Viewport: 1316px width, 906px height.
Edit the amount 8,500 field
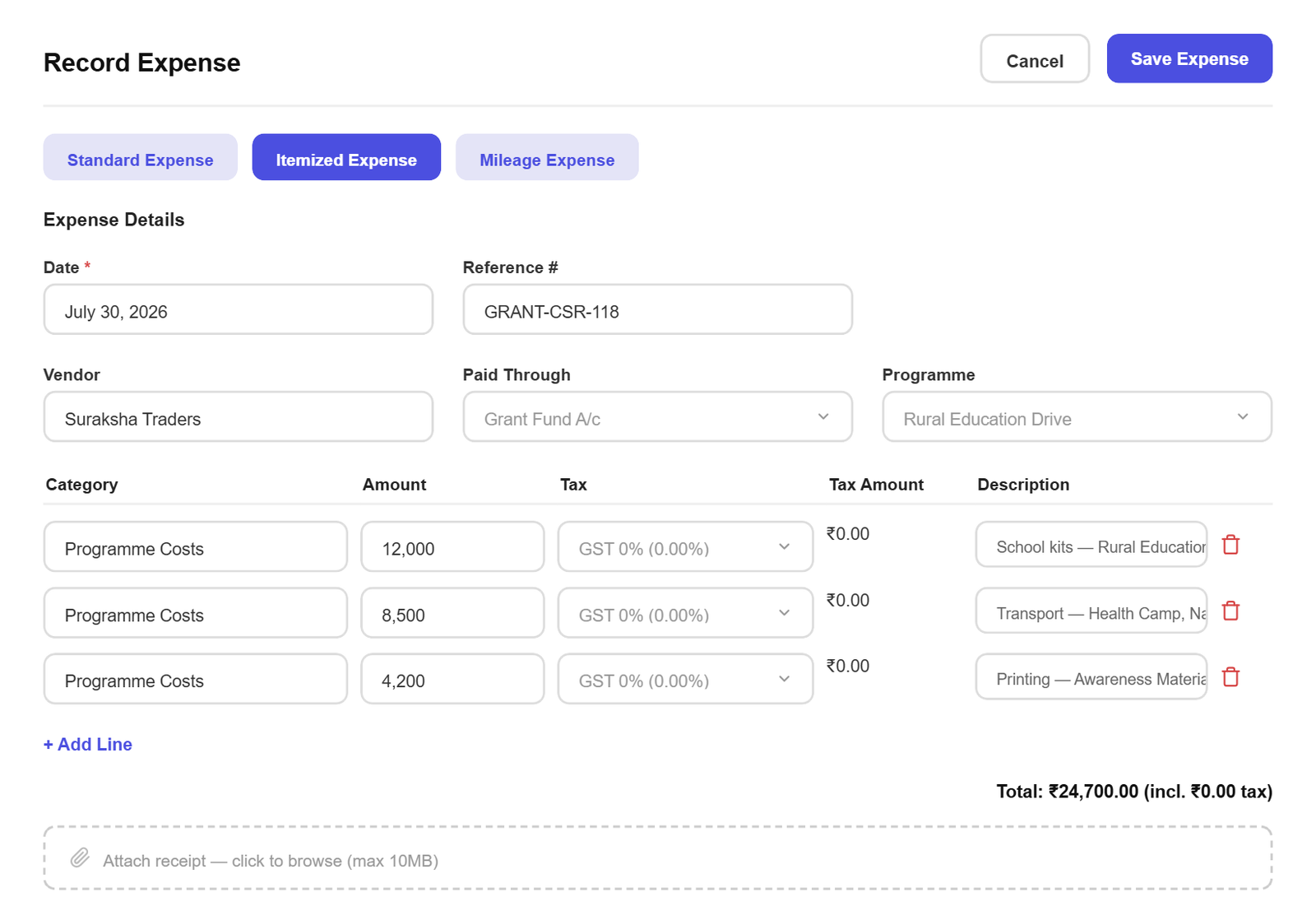[452, 613]
